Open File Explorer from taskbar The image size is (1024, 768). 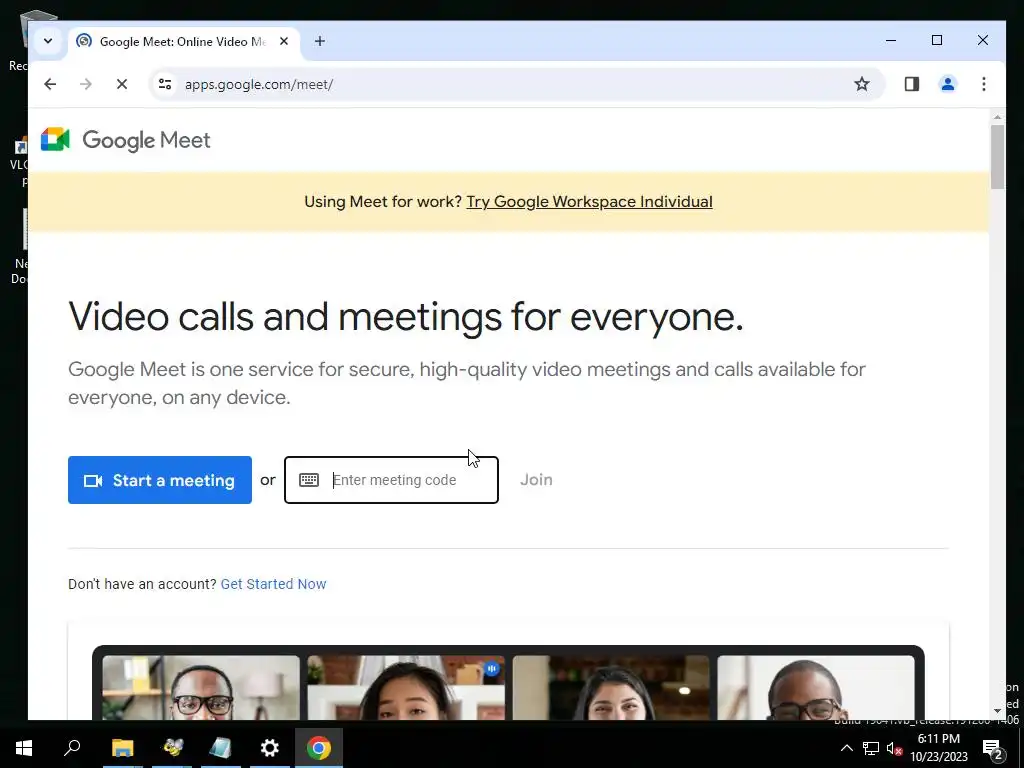pyautogui.click(x=122, y=748)
